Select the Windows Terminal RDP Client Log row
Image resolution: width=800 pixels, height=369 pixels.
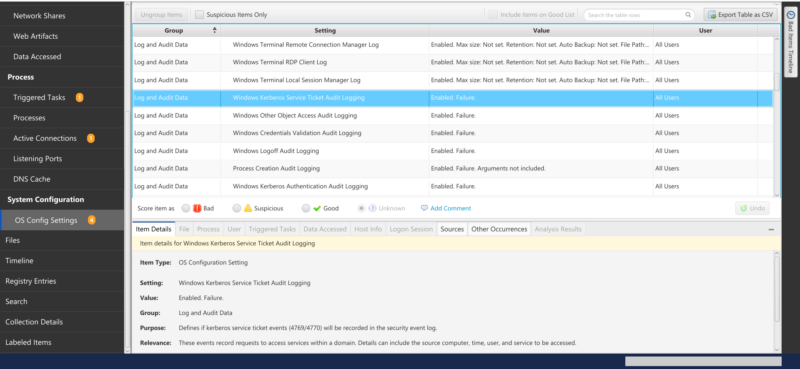tap(453, 62)
